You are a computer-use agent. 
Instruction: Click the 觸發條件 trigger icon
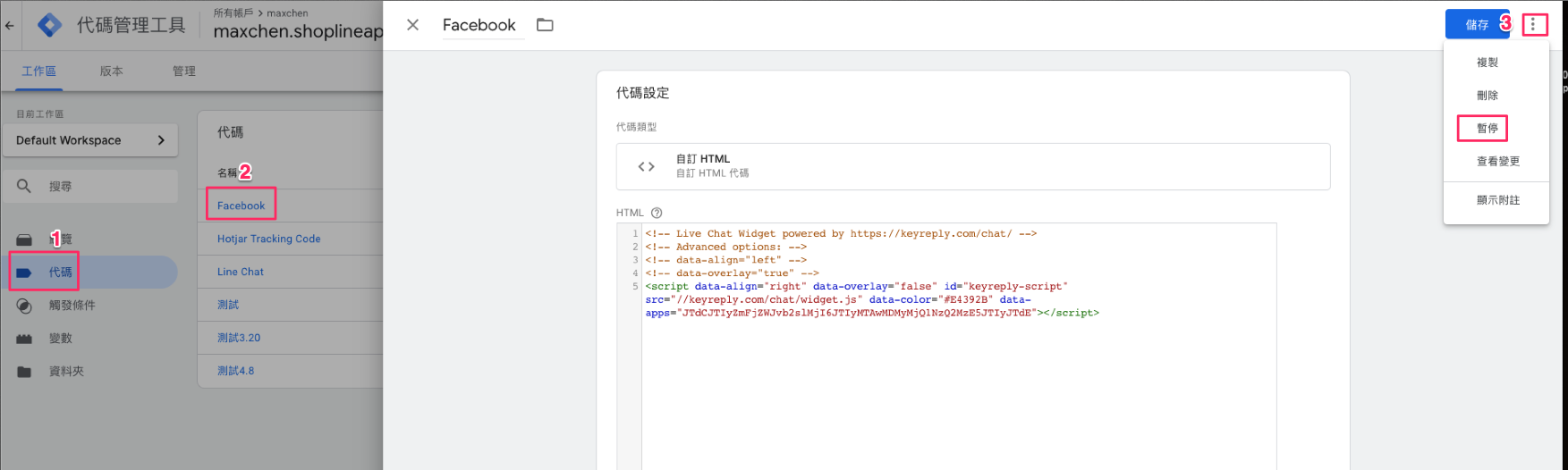(24, 306)
